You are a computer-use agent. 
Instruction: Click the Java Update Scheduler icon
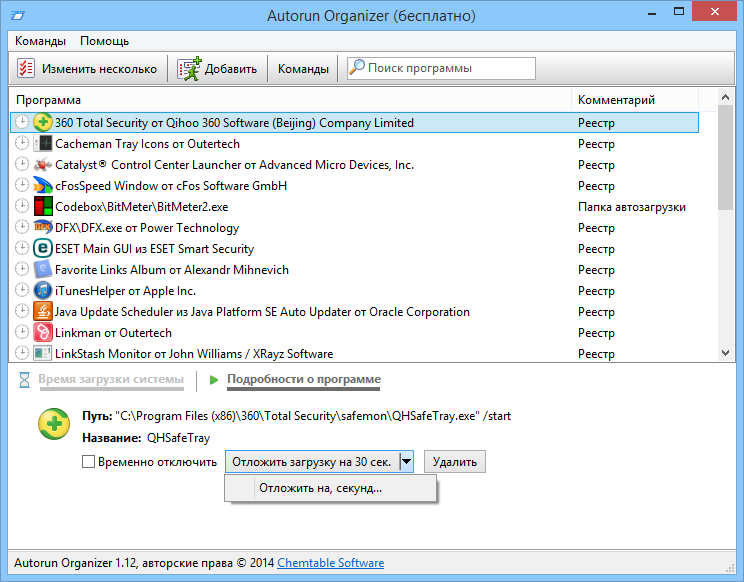pyautogui.click(x=43, y=311)
